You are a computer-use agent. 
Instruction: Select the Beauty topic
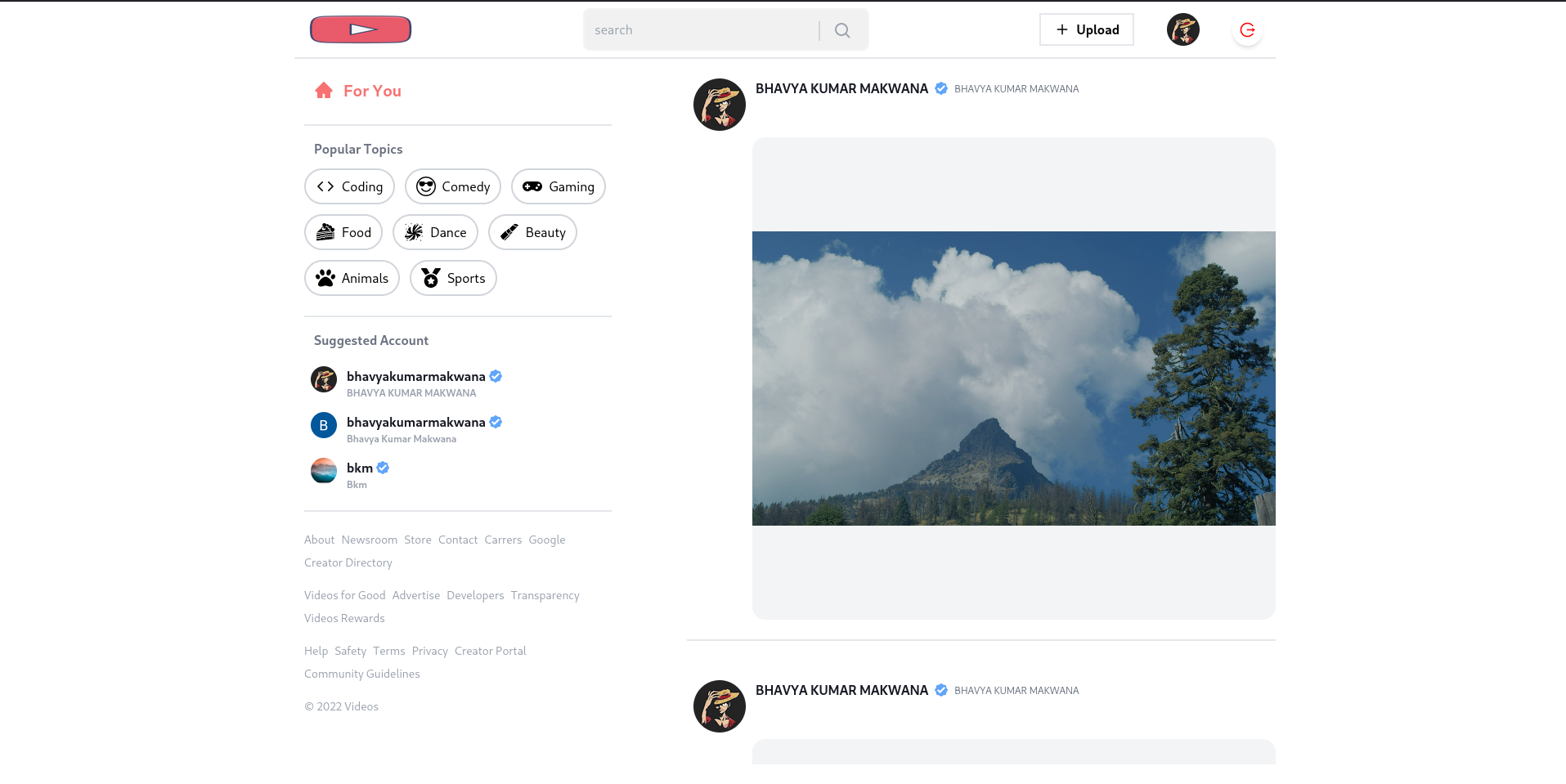(532, 232)
